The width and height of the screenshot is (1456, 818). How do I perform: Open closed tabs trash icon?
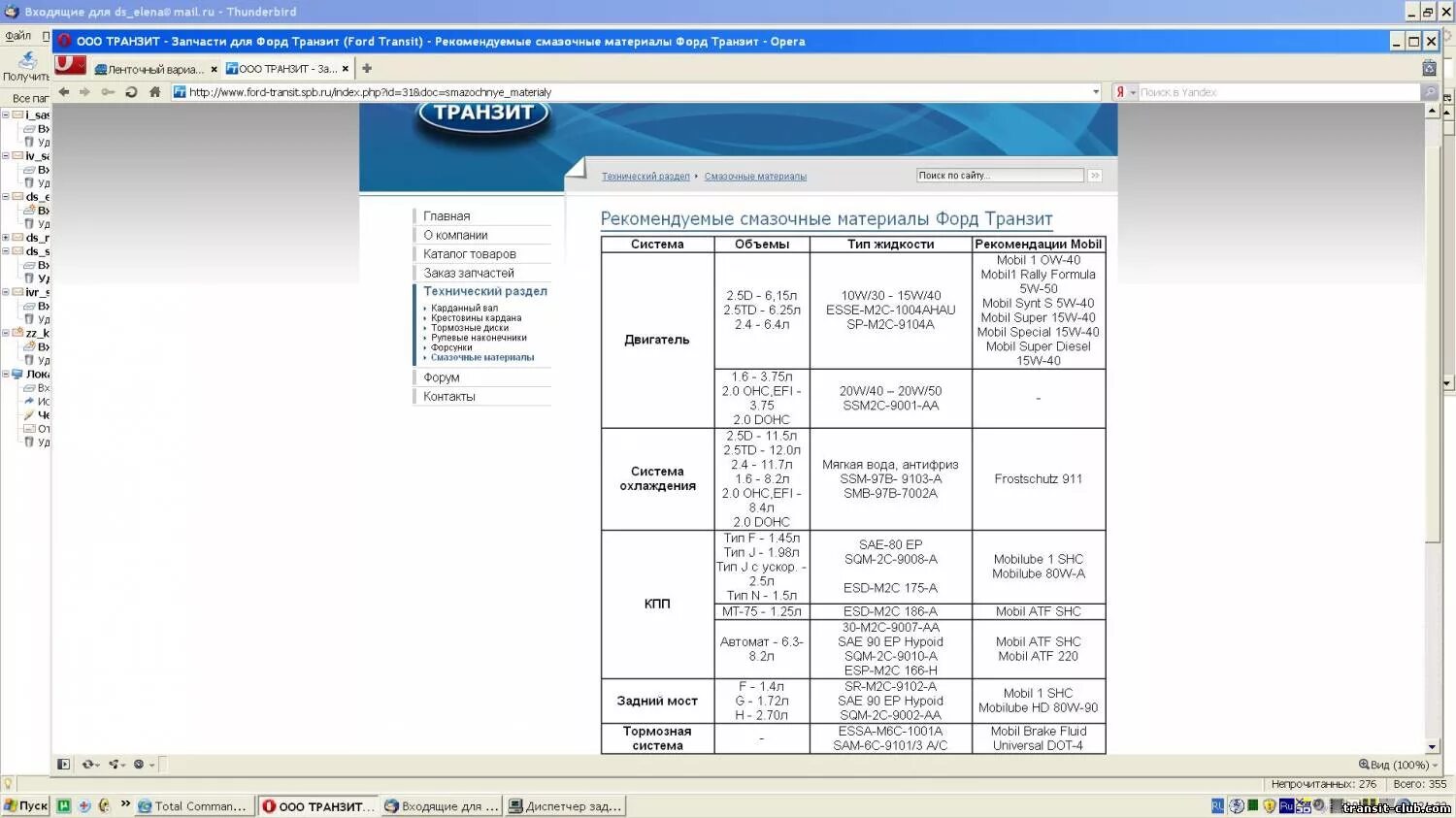(x=1429, y=68)
